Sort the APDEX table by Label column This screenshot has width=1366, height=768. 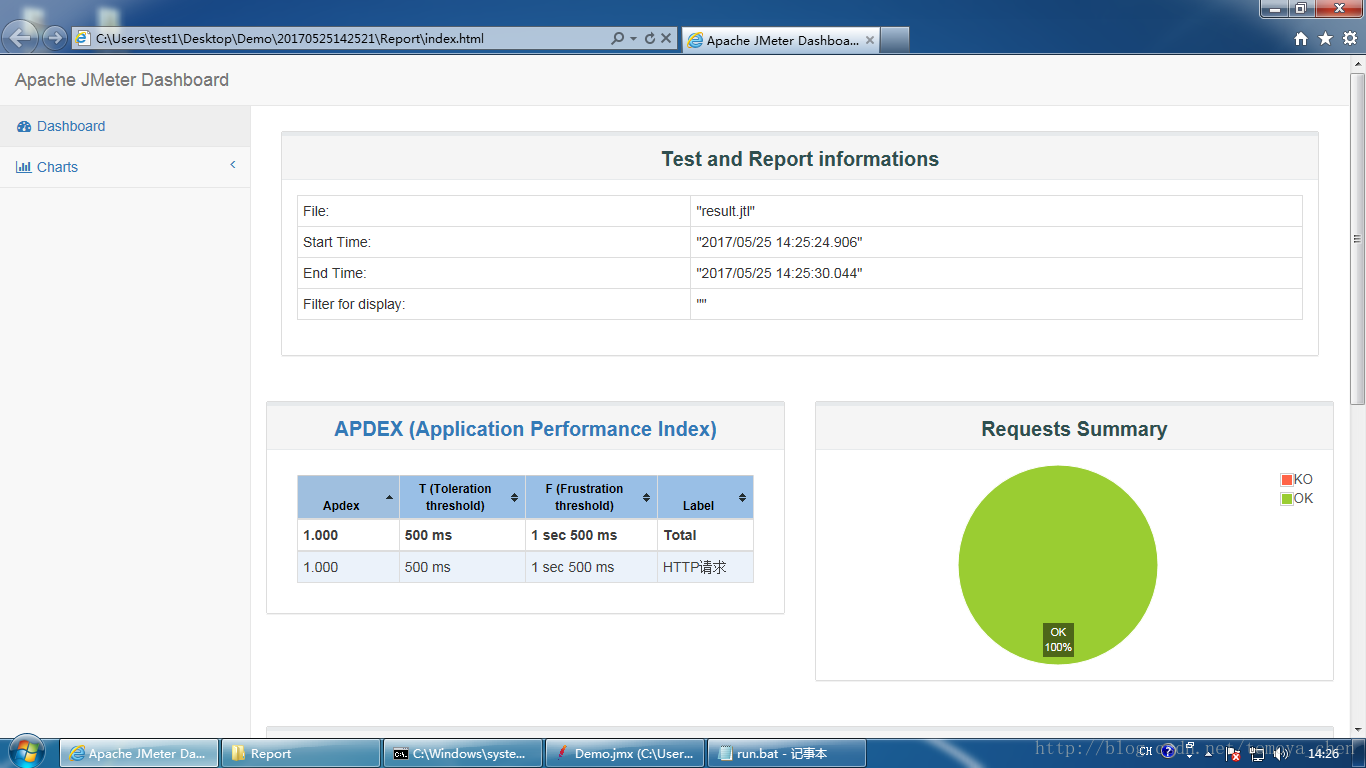click(705, 497)
